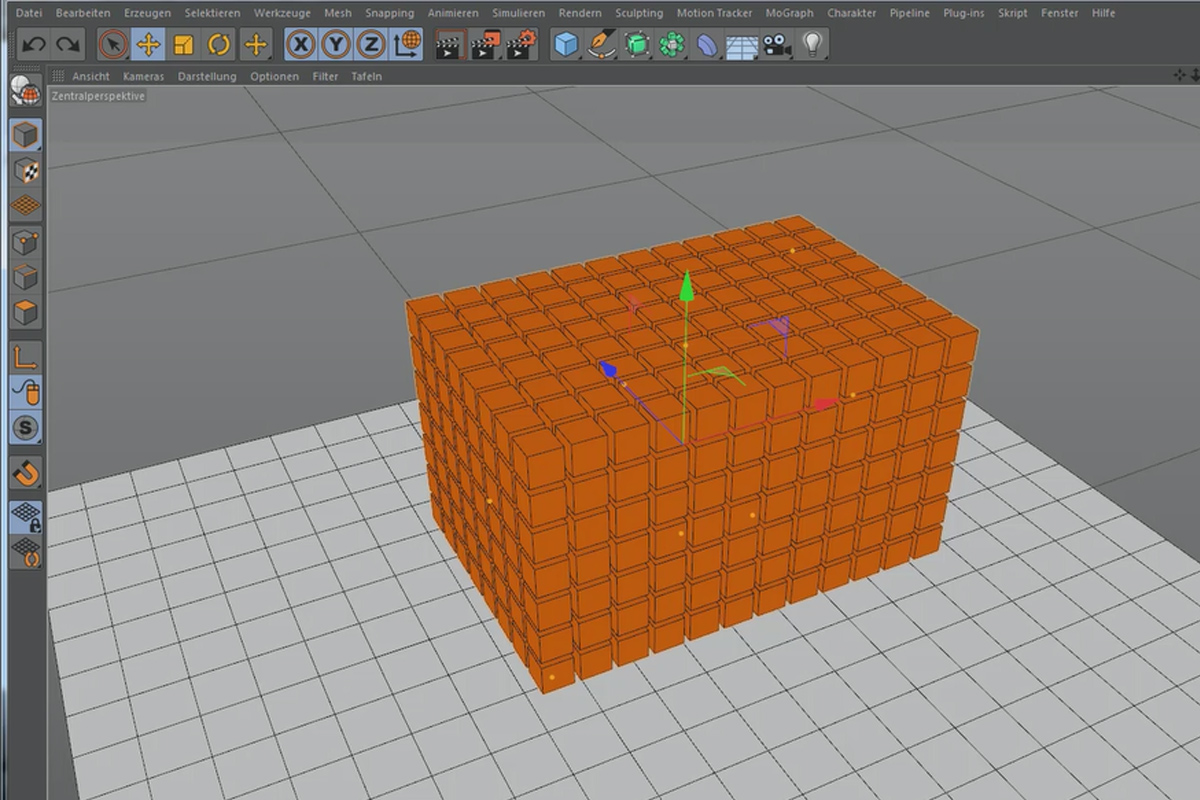Open the recently used tools icon
1200x800 pixels.
click(256, 44)
